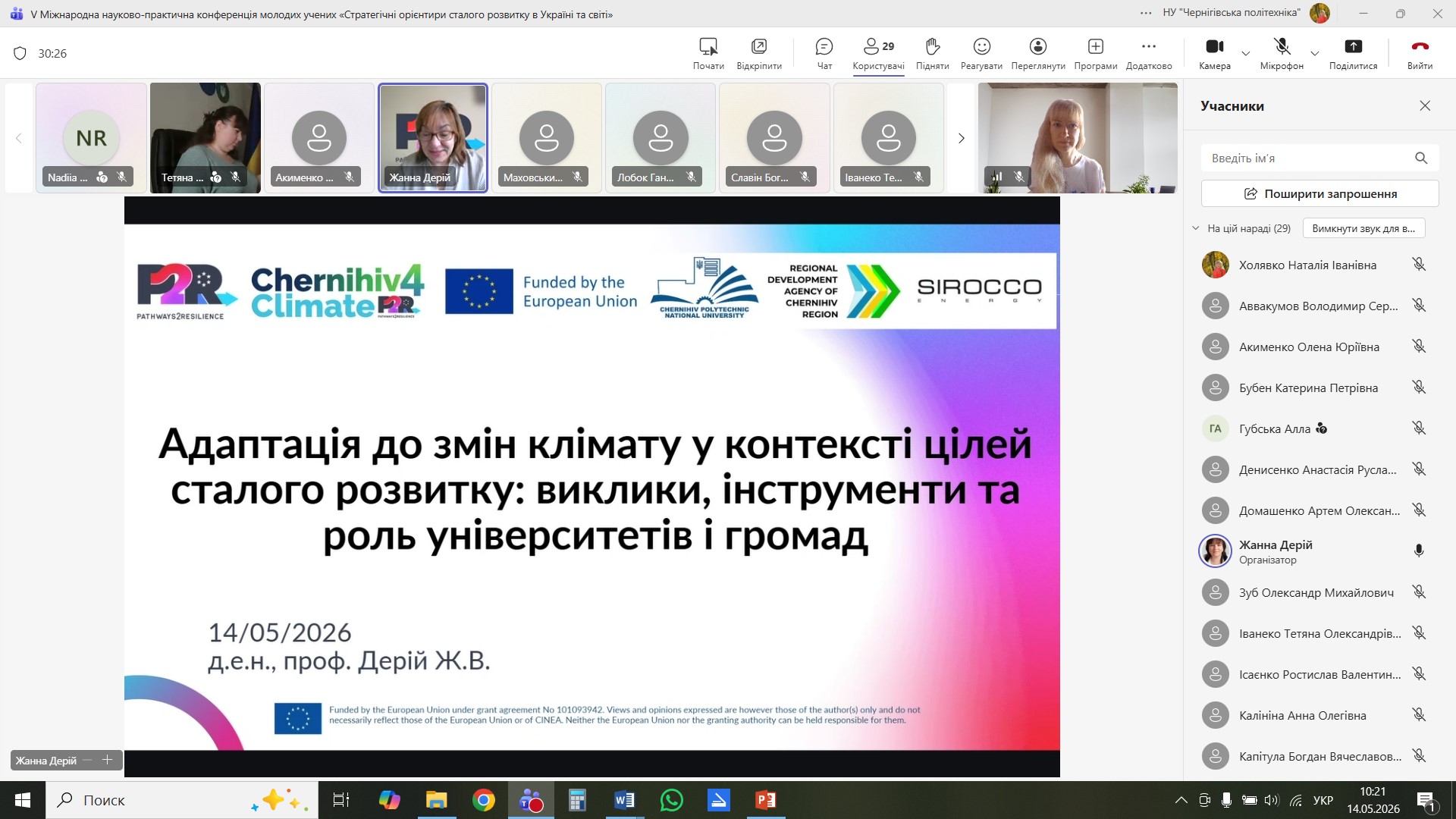The width and height of the screenshot is (1456, 819).
Task: Click mic icon for Губська Алла
Action: tap(1419, 428)
